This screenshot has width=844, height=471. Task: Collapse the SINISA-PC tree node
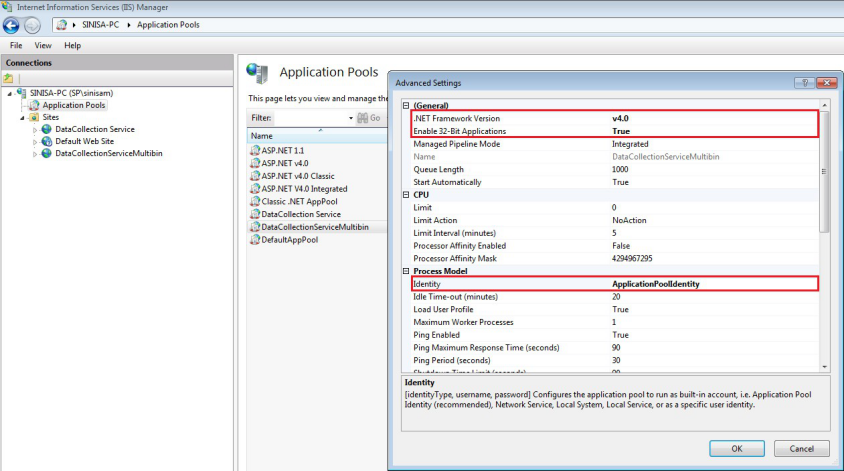pos(10,94)
